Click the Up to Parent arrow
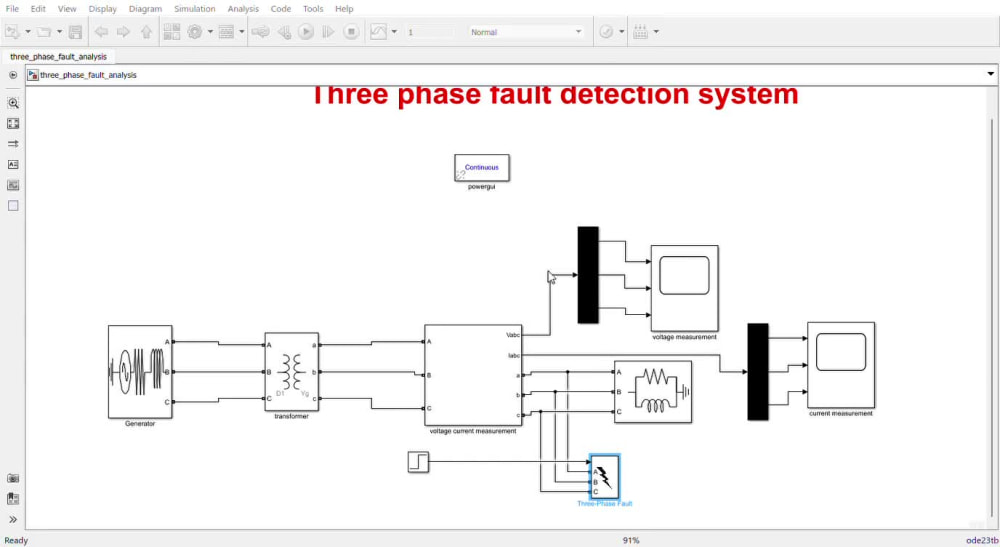The height and width of the screenshot is (547, 1000). pyautogui.click(x=147, y=32)
